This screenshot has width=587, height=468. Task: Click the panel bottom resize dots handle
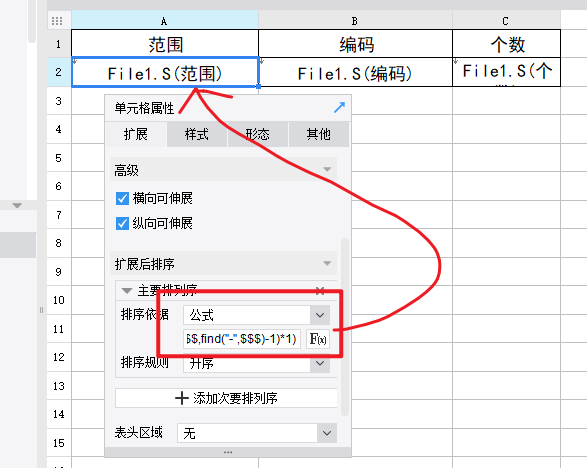(228, 452)
